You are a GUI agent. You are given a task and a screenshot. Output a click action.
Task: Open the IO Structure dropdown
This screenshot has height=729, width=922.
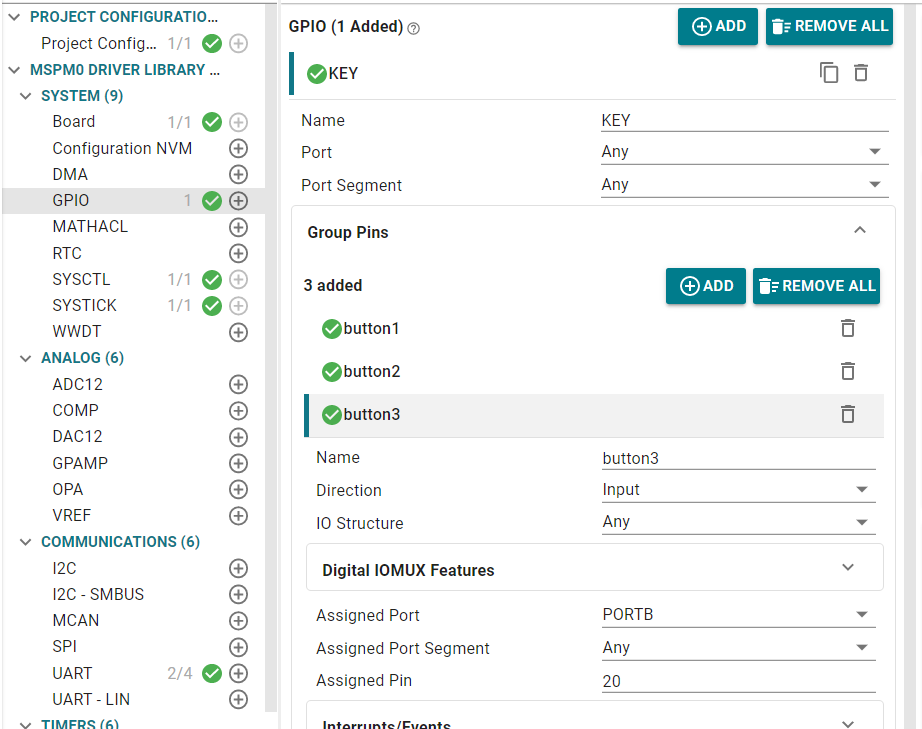[x=739, y=522]
